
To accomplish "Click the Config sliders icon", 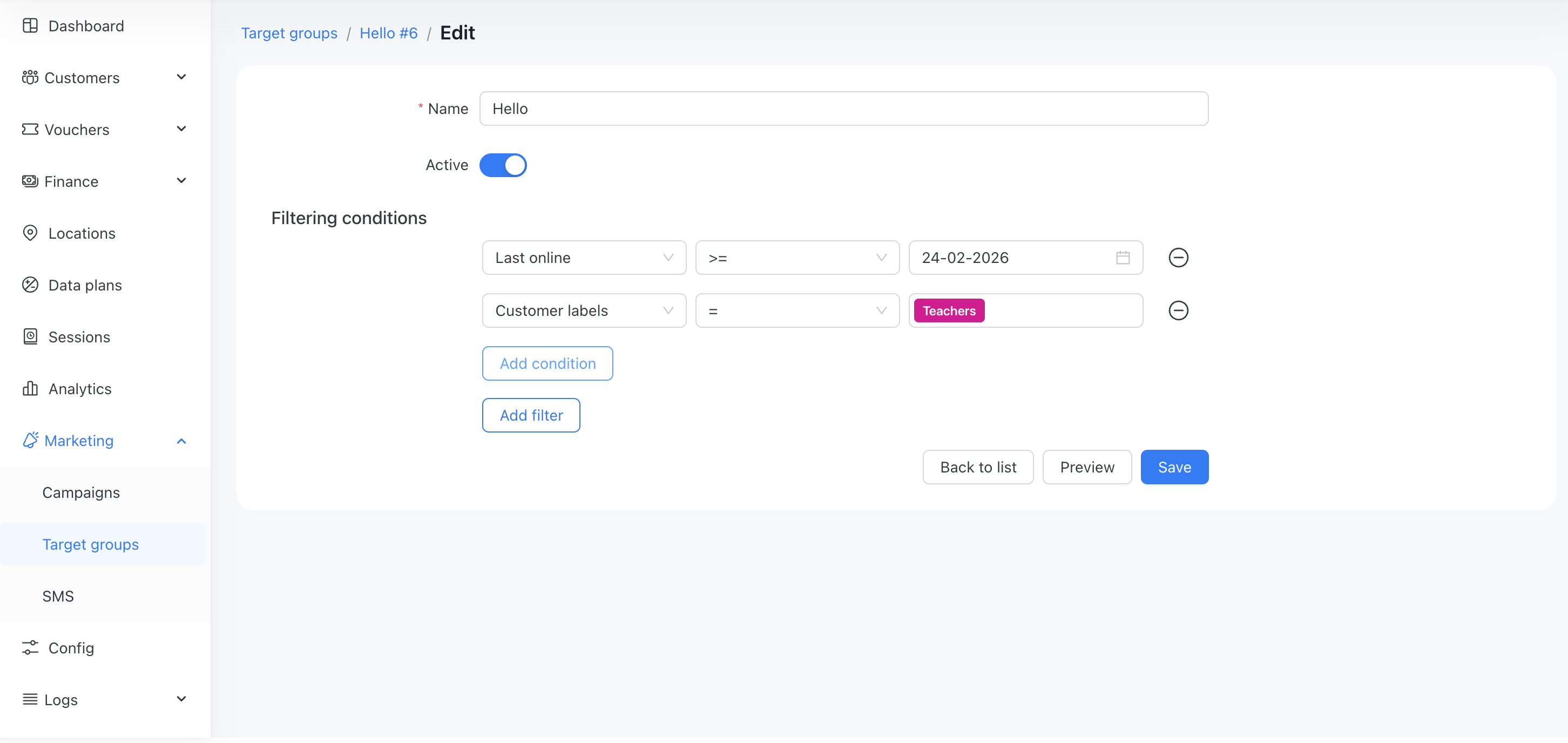I will click(x=30, y=647).
